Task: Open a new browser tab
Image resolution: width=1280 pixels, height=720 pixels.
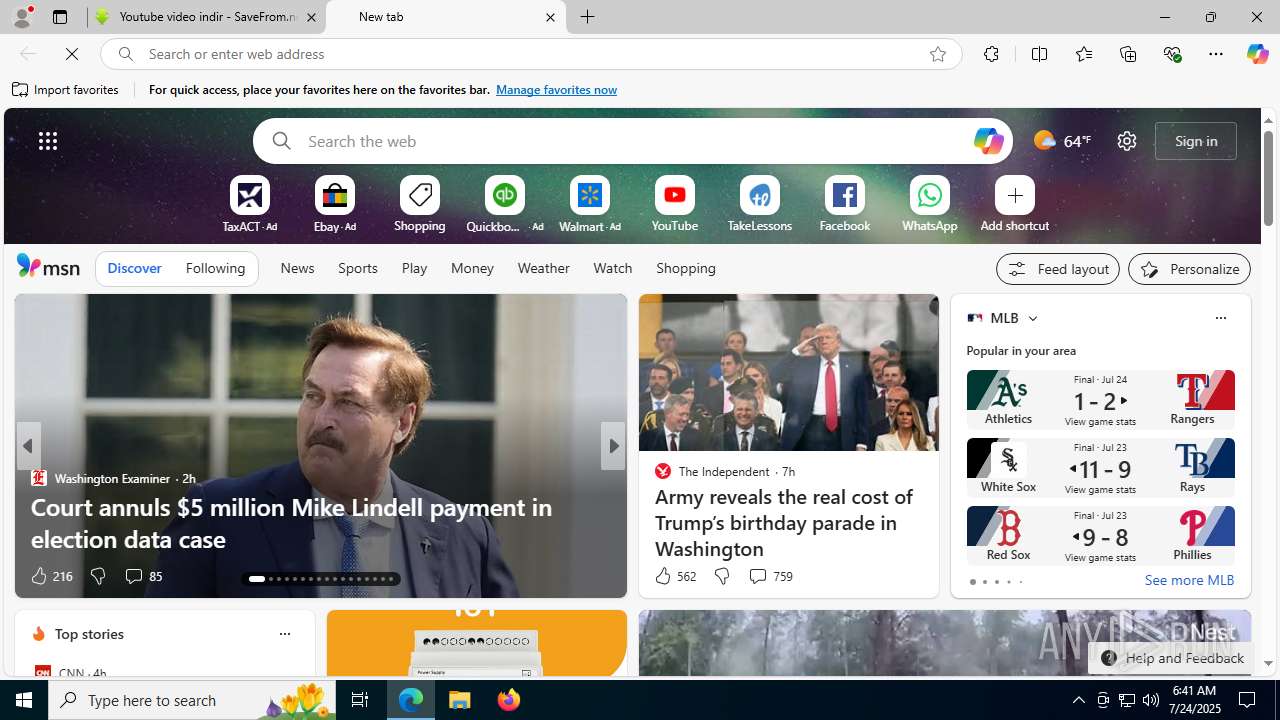Action: point(587,17)
